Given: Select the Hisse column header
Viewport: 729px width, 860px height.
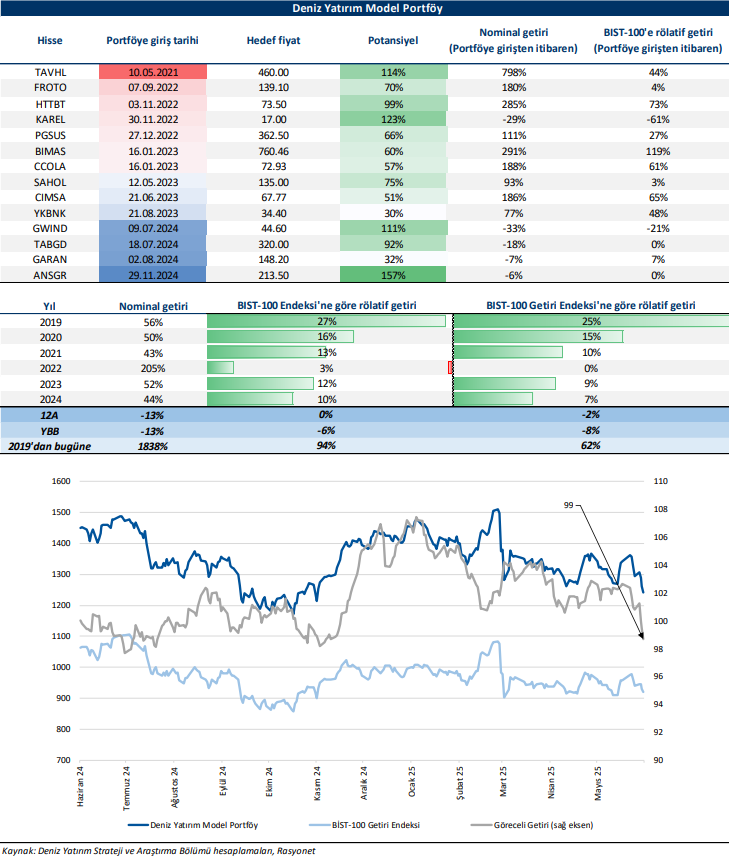Looking at the screenshot, I should [x=49, y=40].
